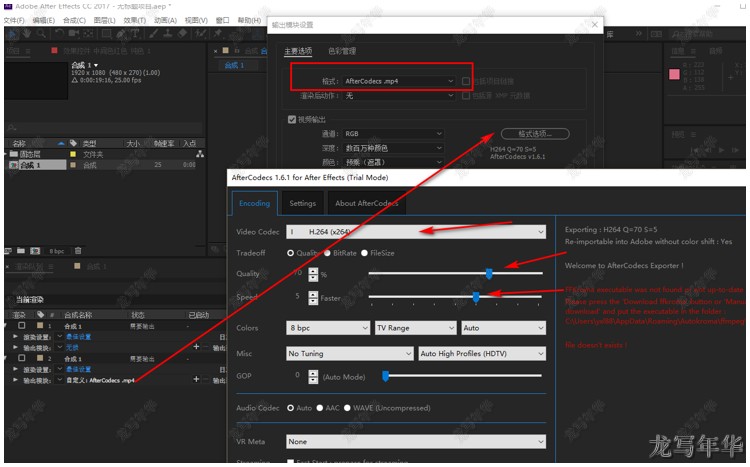Click the Quality slider handle
Screen dimensions: 750x467
tap(489, 274)
